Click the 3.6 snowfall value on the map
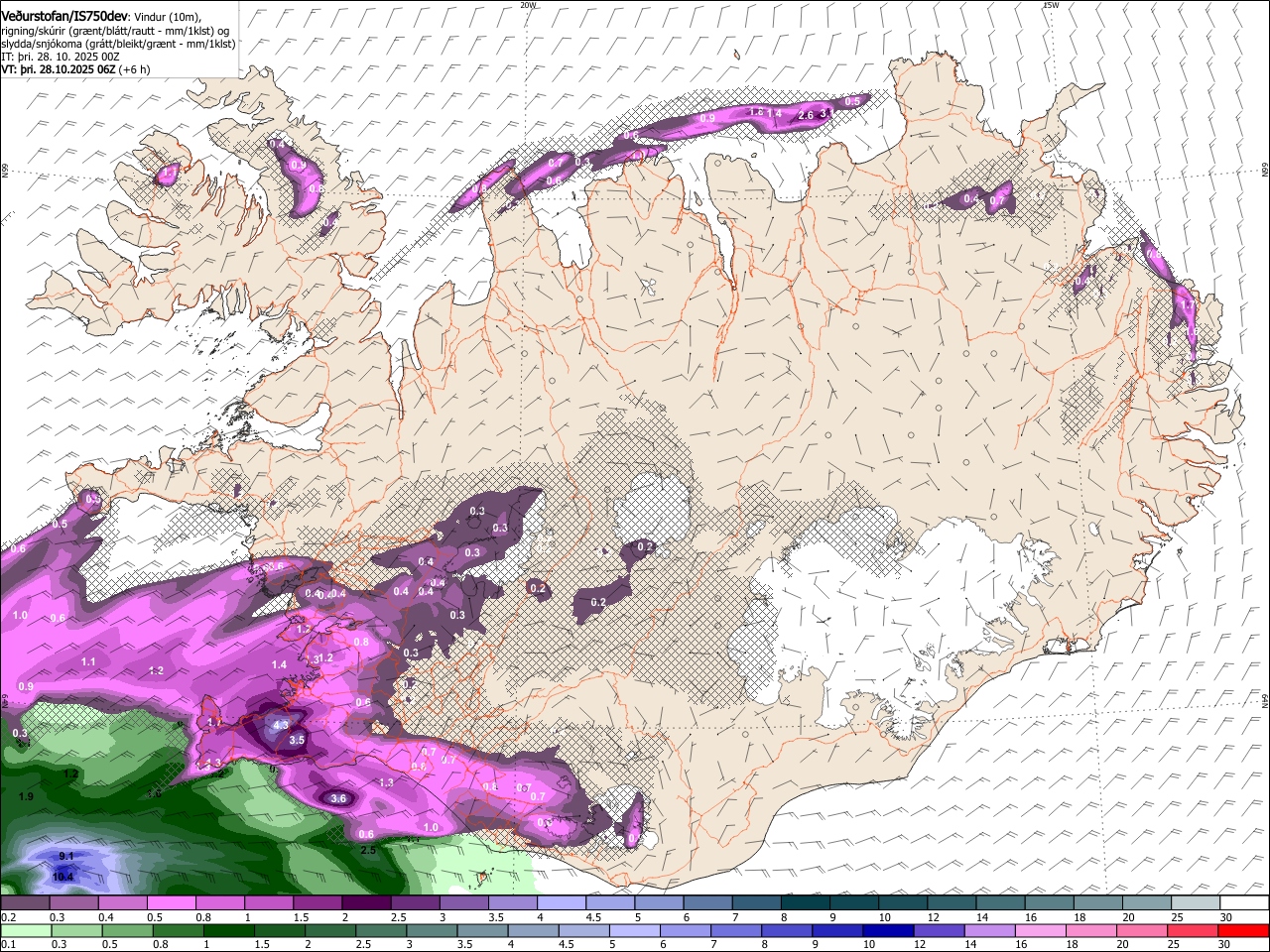The width and height of the screenshot is (1270, 952). tap(338, 798)
